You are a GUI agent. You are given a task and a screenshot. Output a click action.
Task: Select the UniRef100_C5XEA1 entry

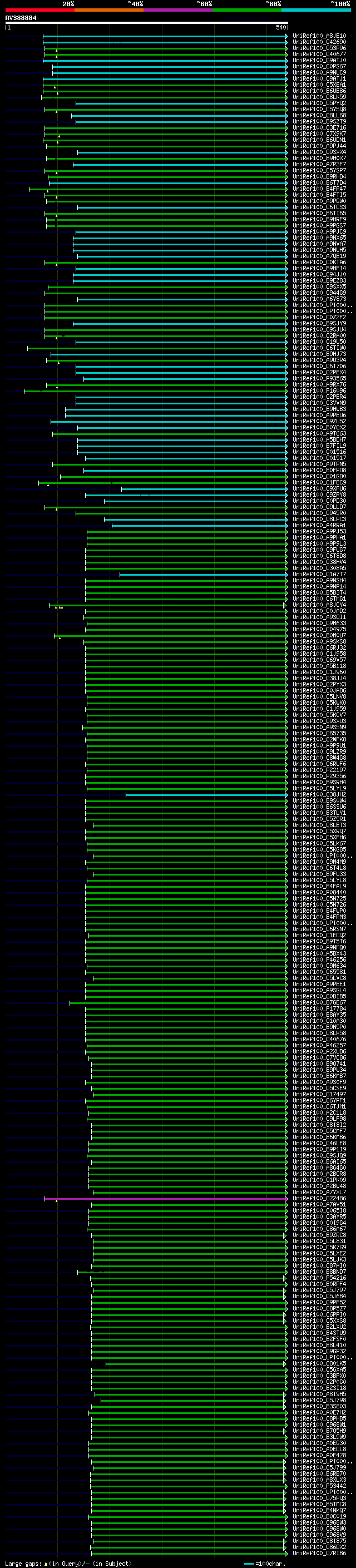click(319, 85)
